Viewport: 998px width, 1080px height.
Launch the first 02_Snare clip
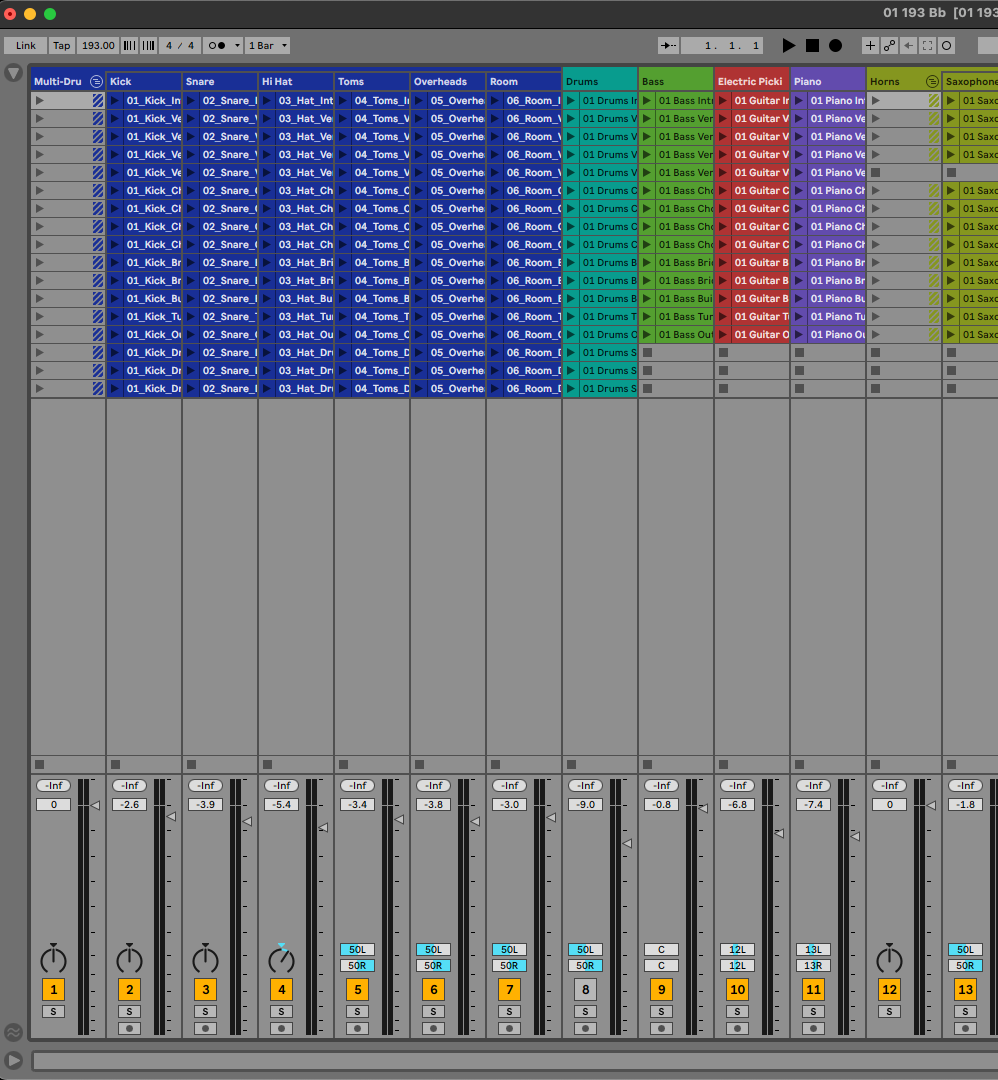click(191, 101)
